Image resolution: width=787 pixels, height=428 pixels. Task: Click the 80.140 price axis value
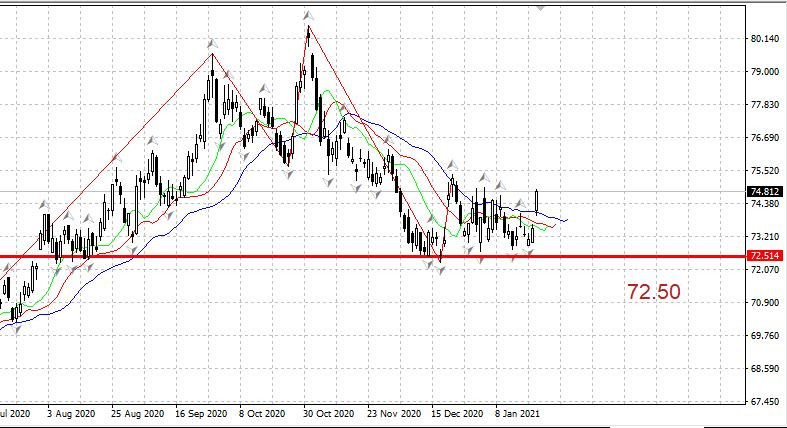tap(765, 39)
